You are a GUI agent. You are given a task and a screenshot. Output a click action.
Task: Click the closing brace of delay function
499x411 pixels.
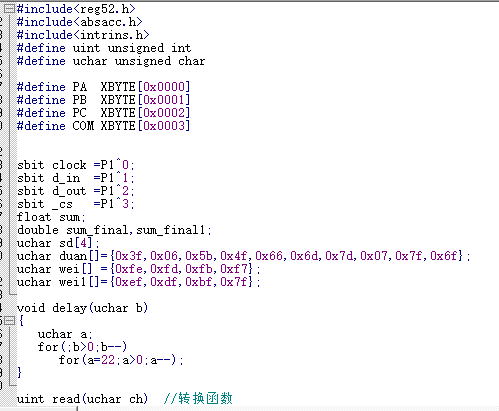coord(19,372)
